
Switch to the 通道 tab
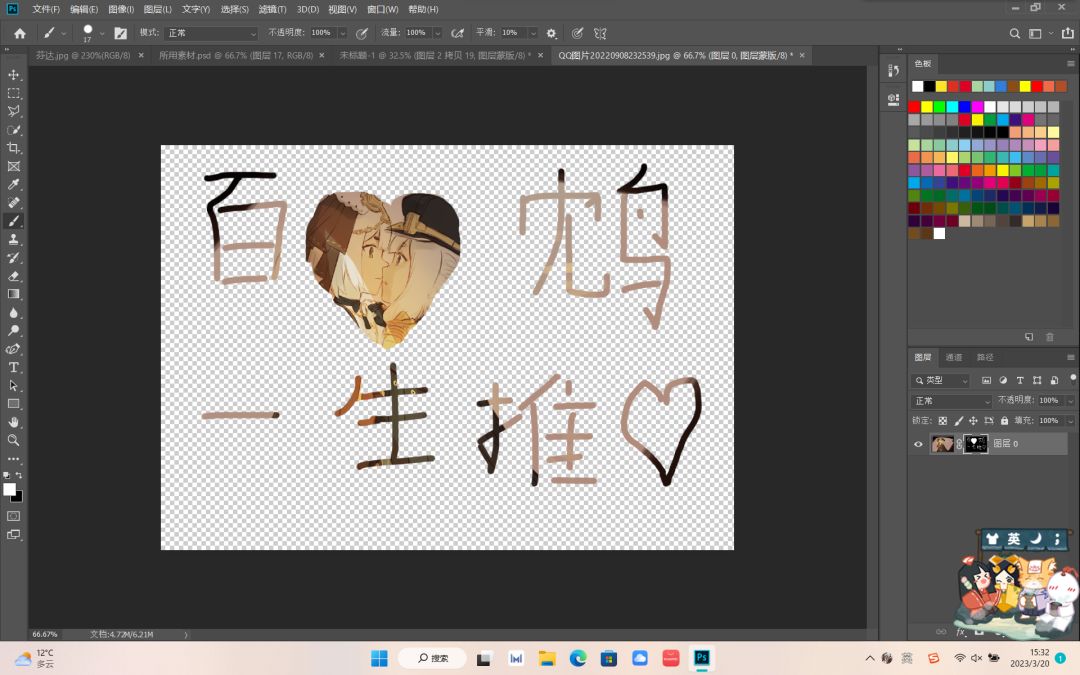click(954, 357)
